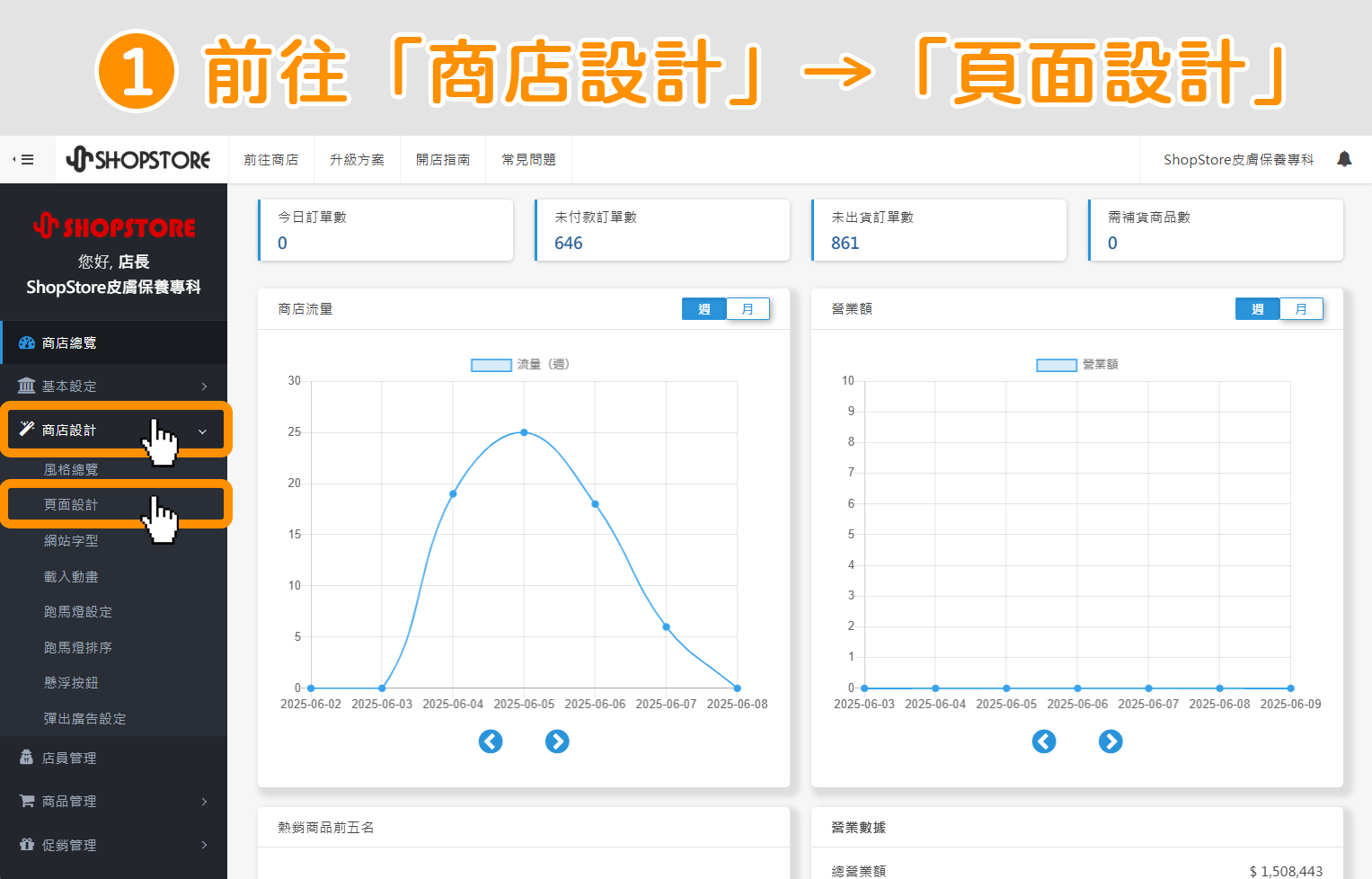This screenshot has width=1372, height=879.
Task: Expand 促銷管理 submenu chevron
Action: (204, 845)
